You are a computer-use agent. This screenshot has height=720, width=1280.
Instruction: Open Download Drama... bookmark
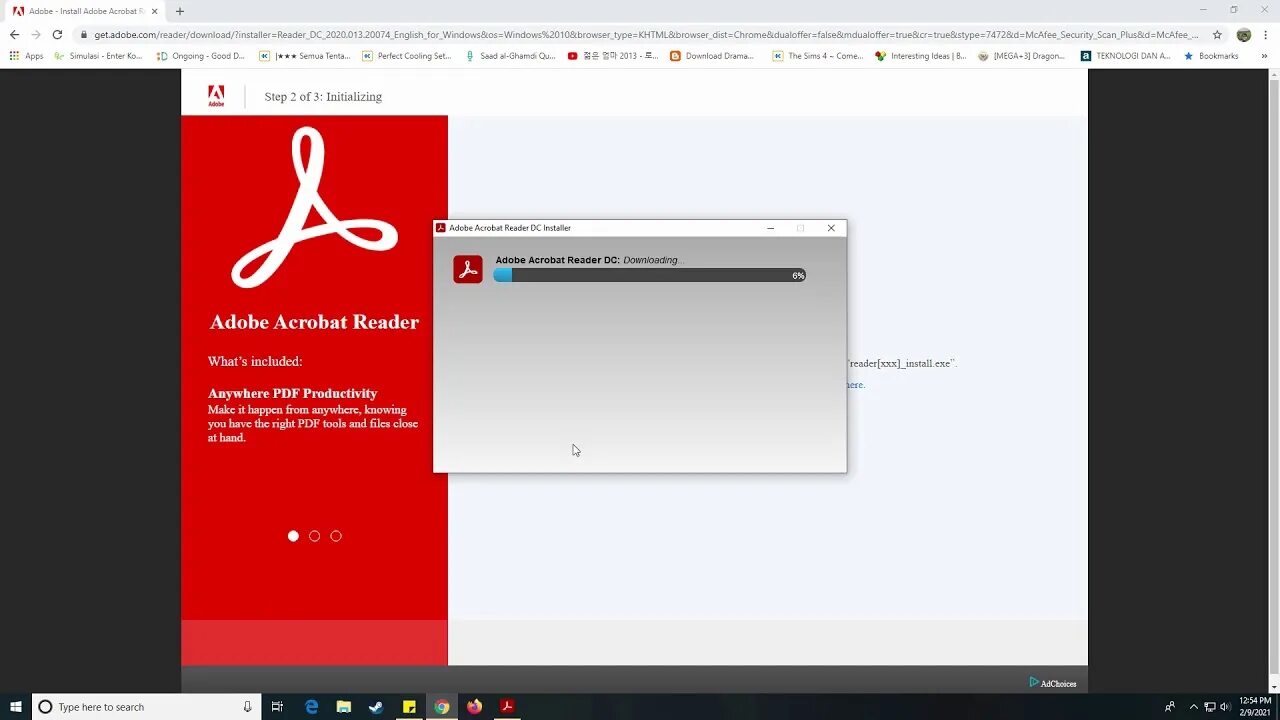click(712, 56)
